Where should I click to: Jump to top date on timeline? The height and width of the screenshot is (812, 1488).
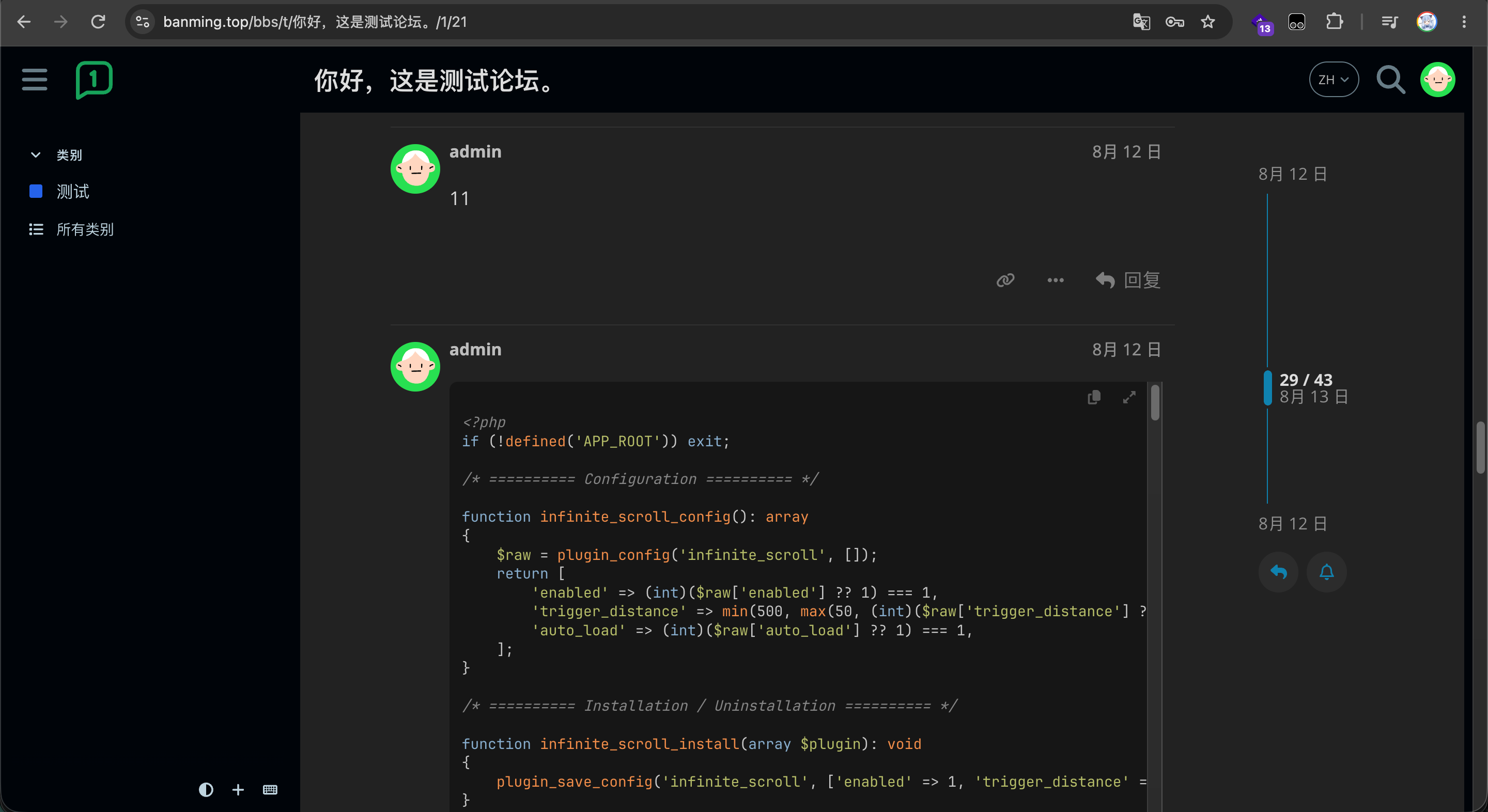[x=1293, y=174]
